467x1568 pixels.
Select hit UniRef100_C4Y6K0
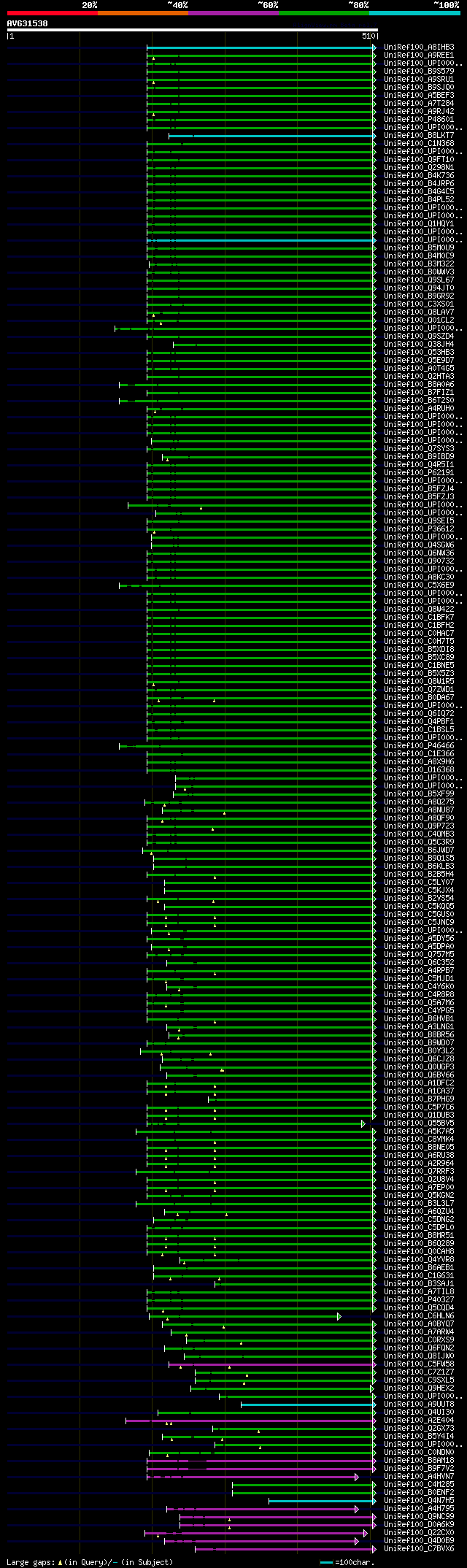419,987
